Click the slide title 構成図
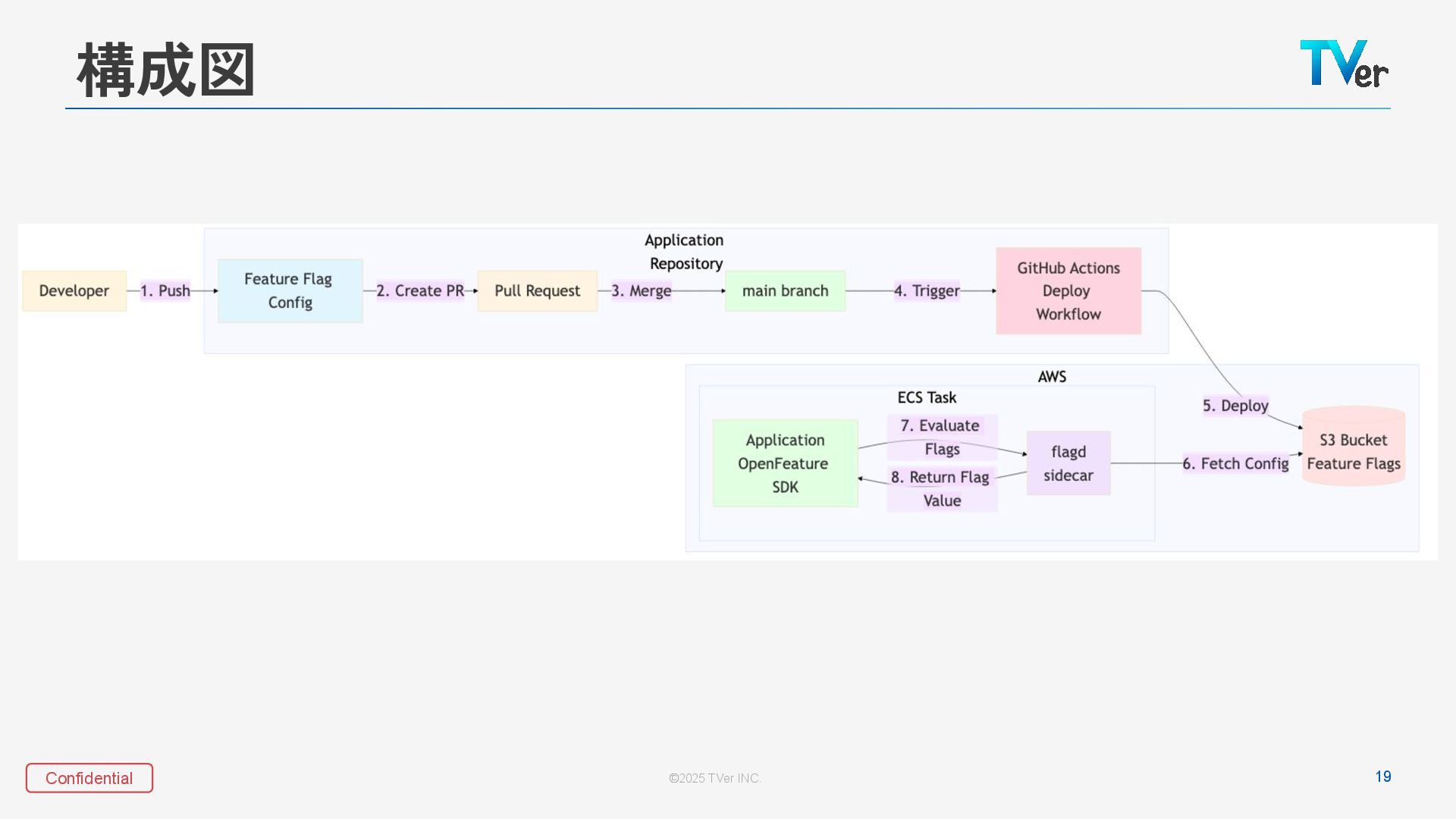This screenshot has width=1456, height=819. [165, 71]
